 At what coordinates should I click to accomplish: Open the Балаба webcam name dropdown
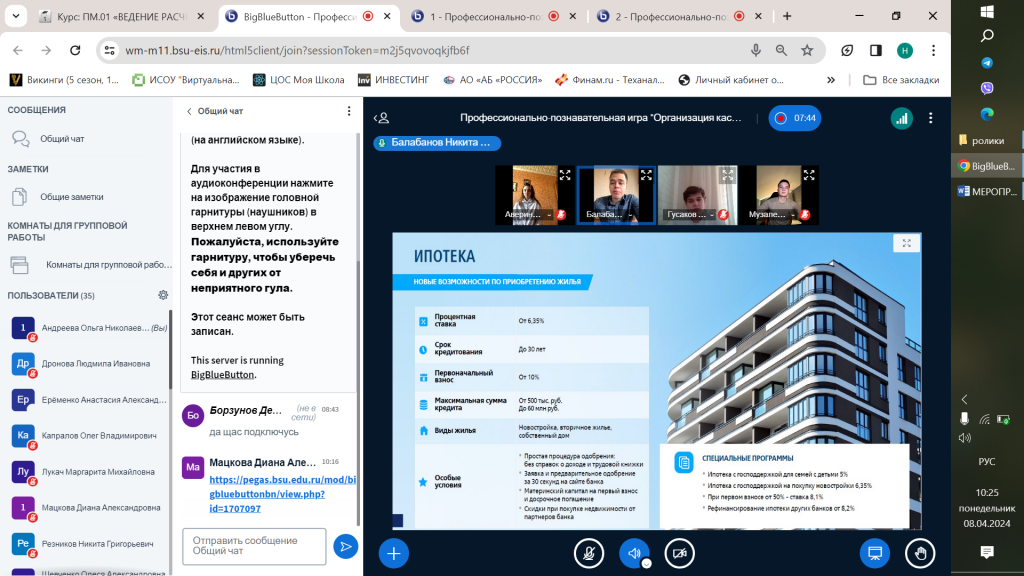click(x=609, y=214)
